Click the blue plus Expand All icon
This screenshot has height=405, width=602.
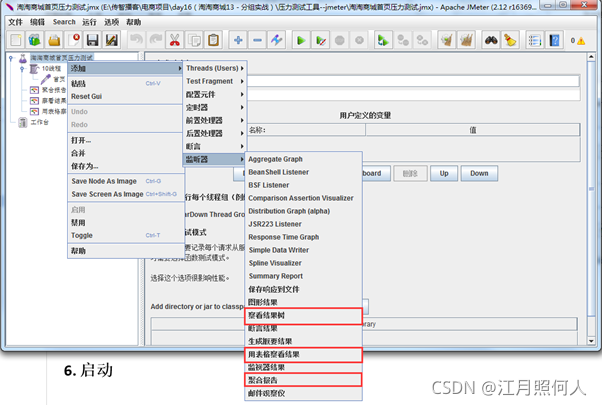click(238, 40)
